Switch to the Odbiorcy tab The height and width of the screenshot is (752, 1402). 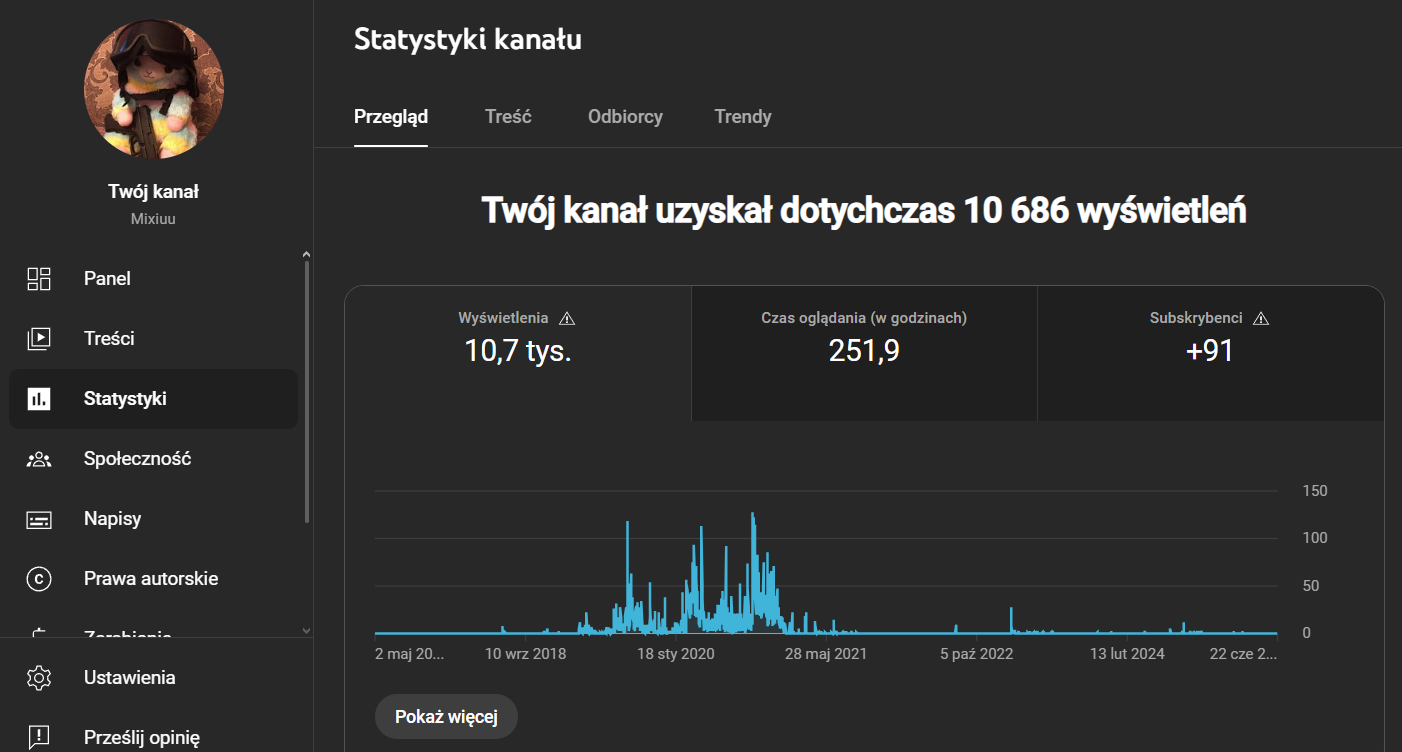(x=625, y=117)
